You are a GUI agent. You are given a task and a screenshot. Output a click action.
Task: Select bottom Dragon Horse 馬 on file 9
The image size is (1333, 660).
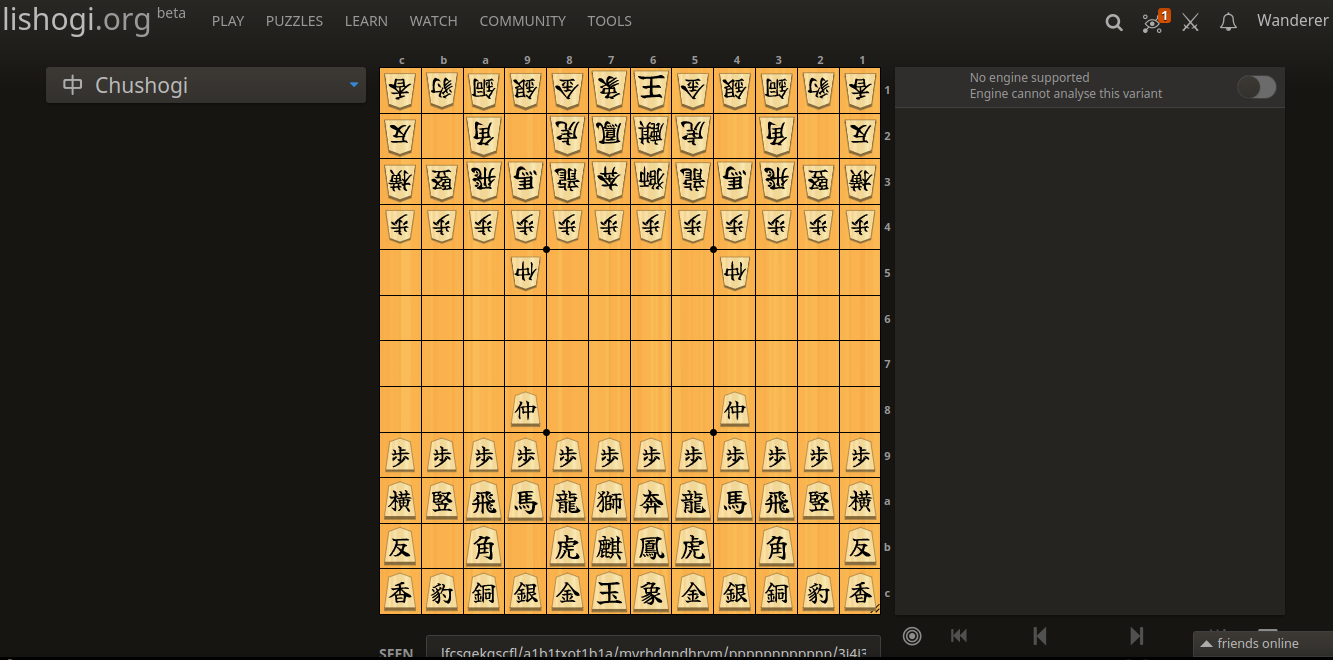(525, 501)
